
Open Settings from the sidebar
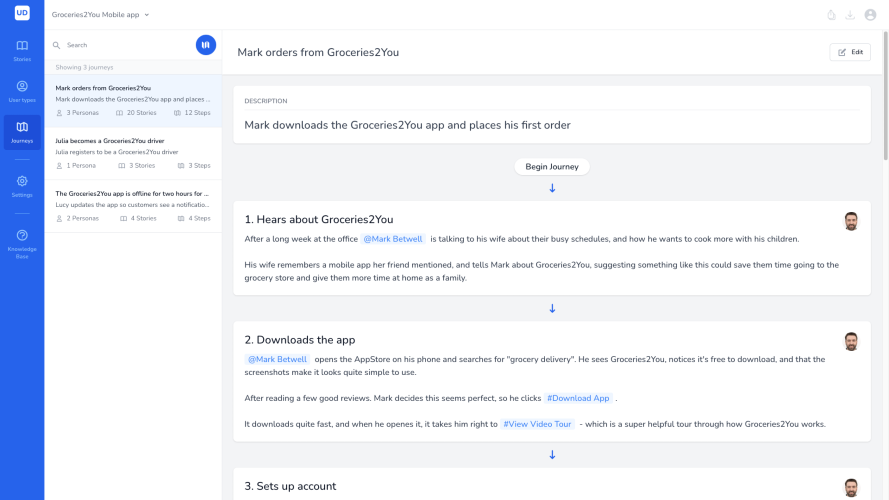[22, 186]
